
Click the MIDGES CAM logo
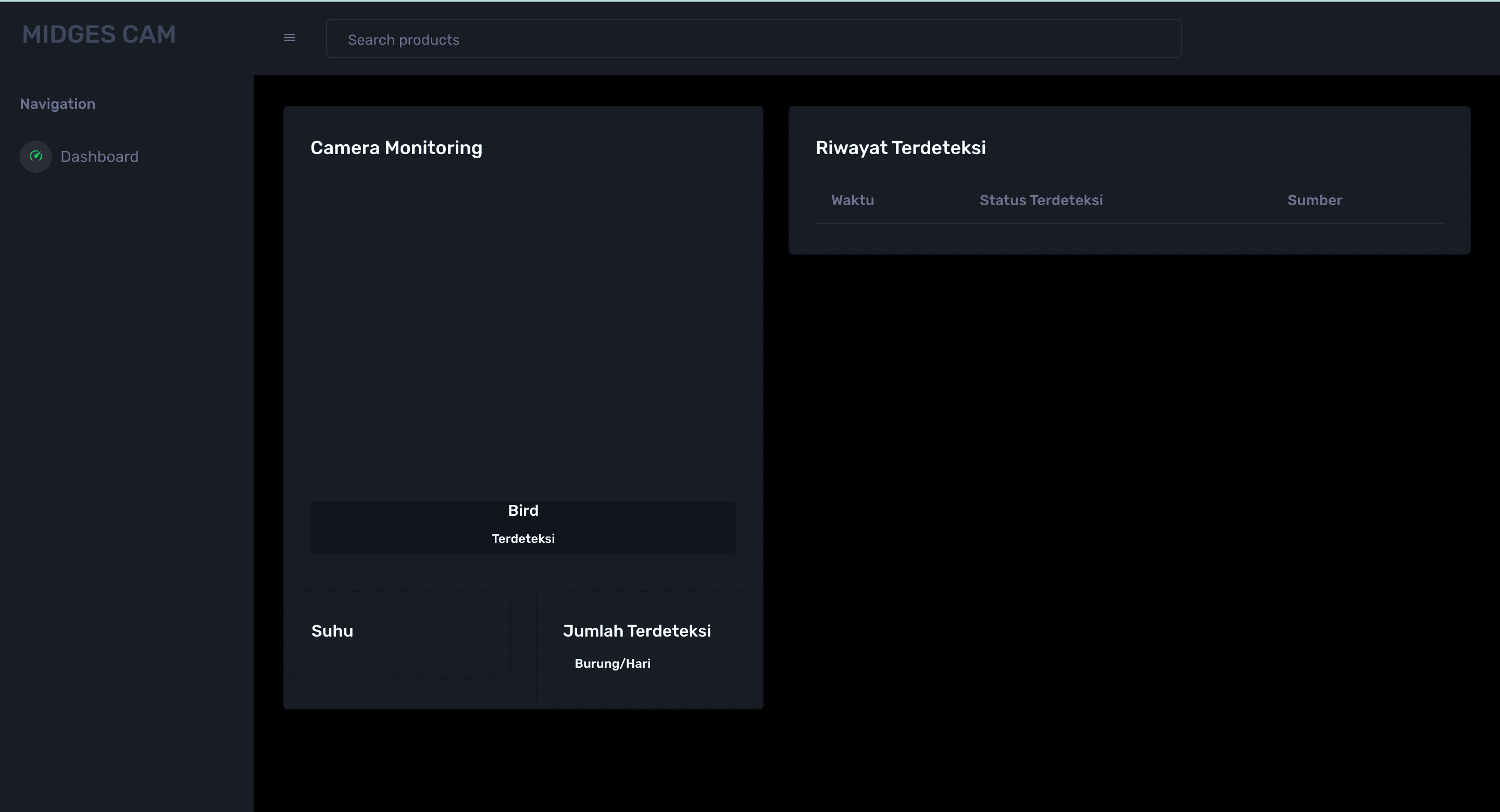(x=99, y=34)
